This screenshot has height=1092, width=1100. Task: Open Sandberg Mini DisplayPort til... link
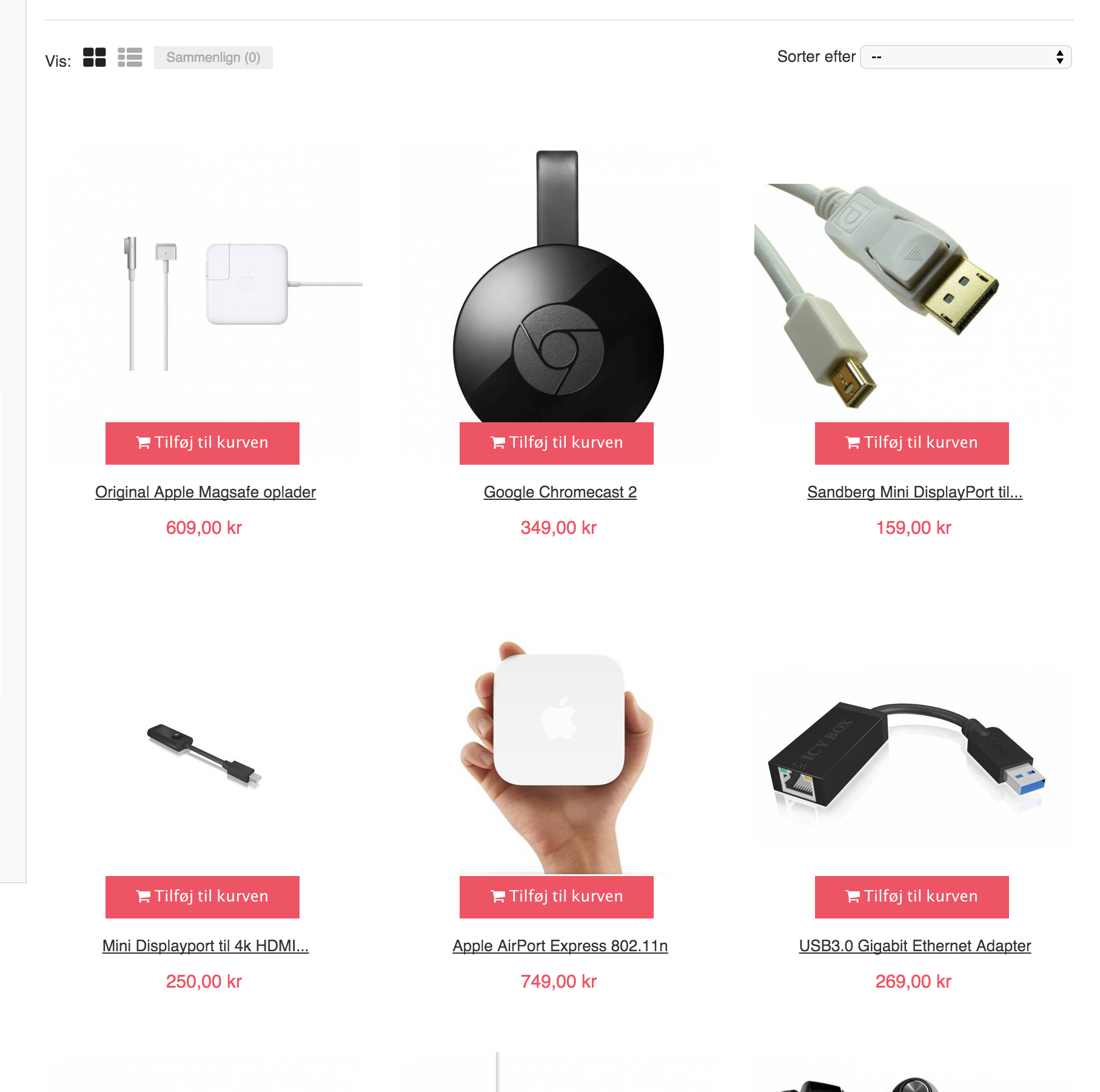click(914, 492)
